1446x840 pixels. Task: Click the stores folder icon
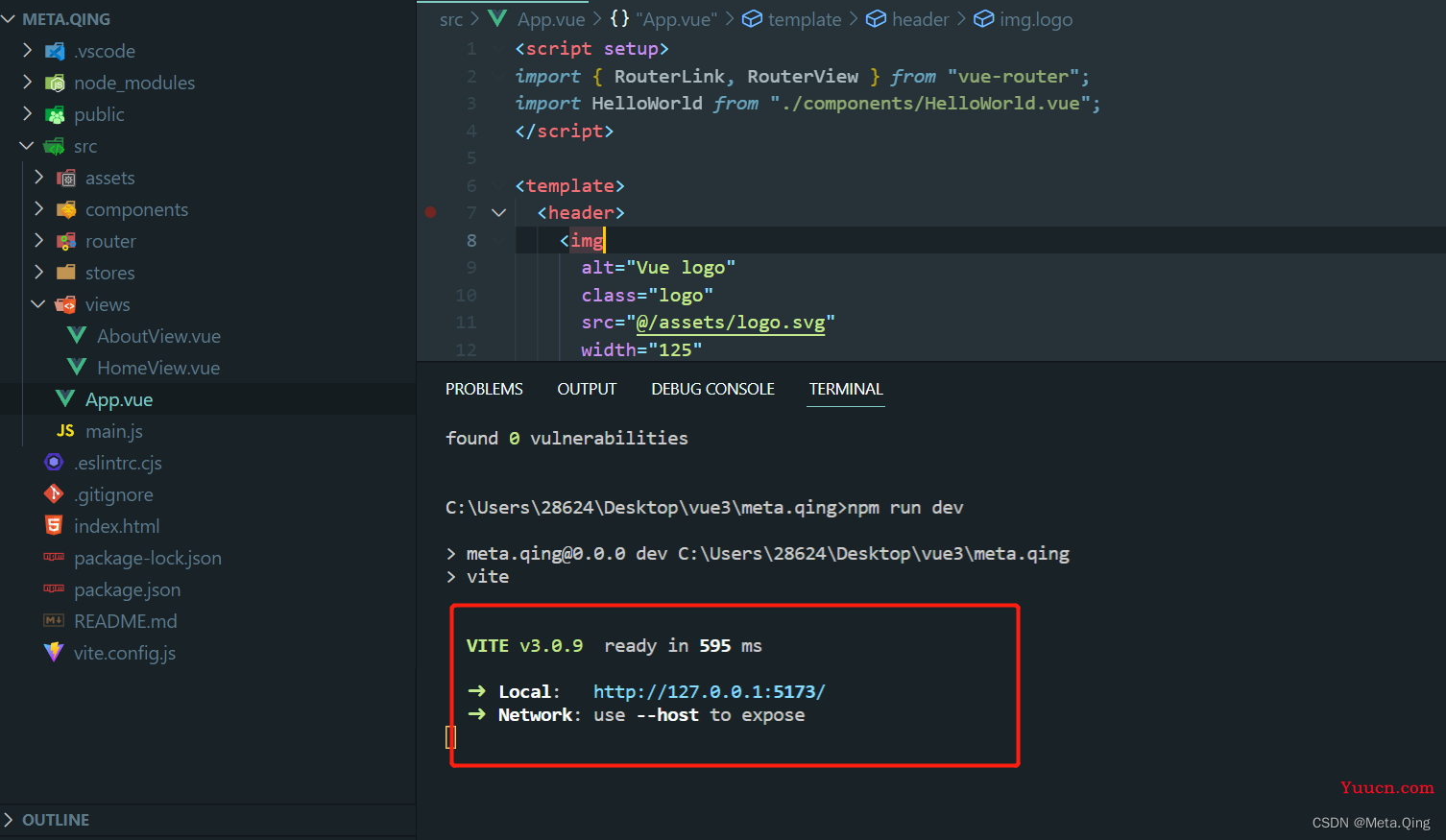click(x=66, y=273)
